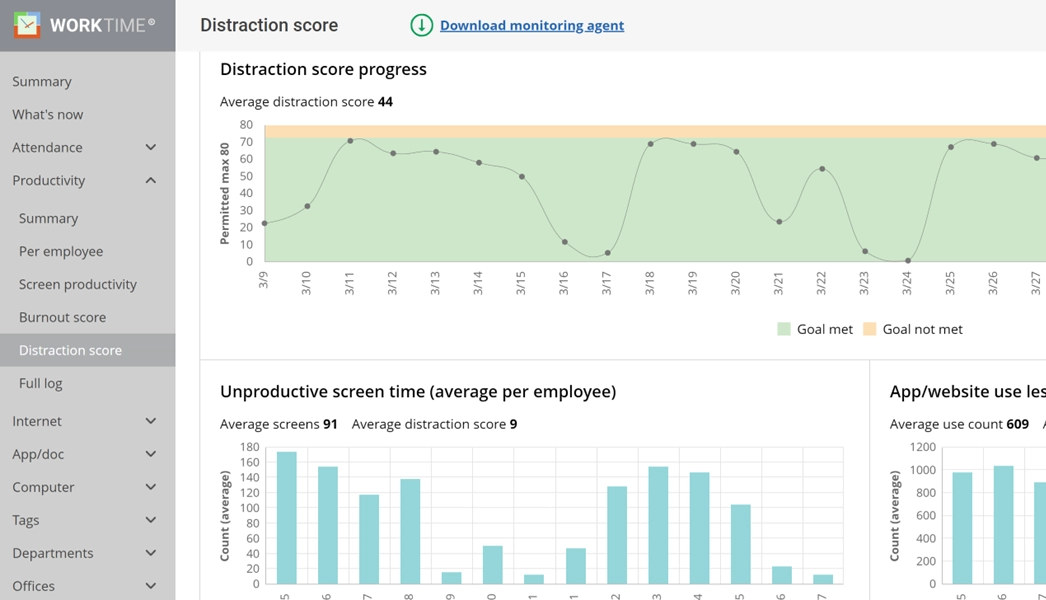Click the green download arrow icon
Screen dimensions: 1046x600
point(421,26)
